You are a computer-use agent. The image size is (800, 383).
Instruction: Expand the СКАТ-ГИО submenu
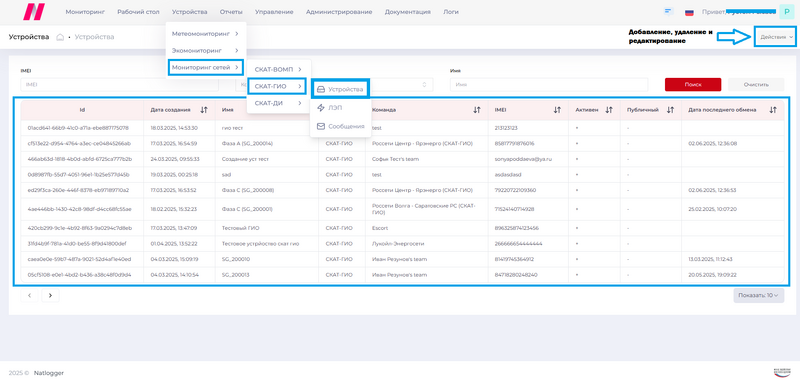278,86
